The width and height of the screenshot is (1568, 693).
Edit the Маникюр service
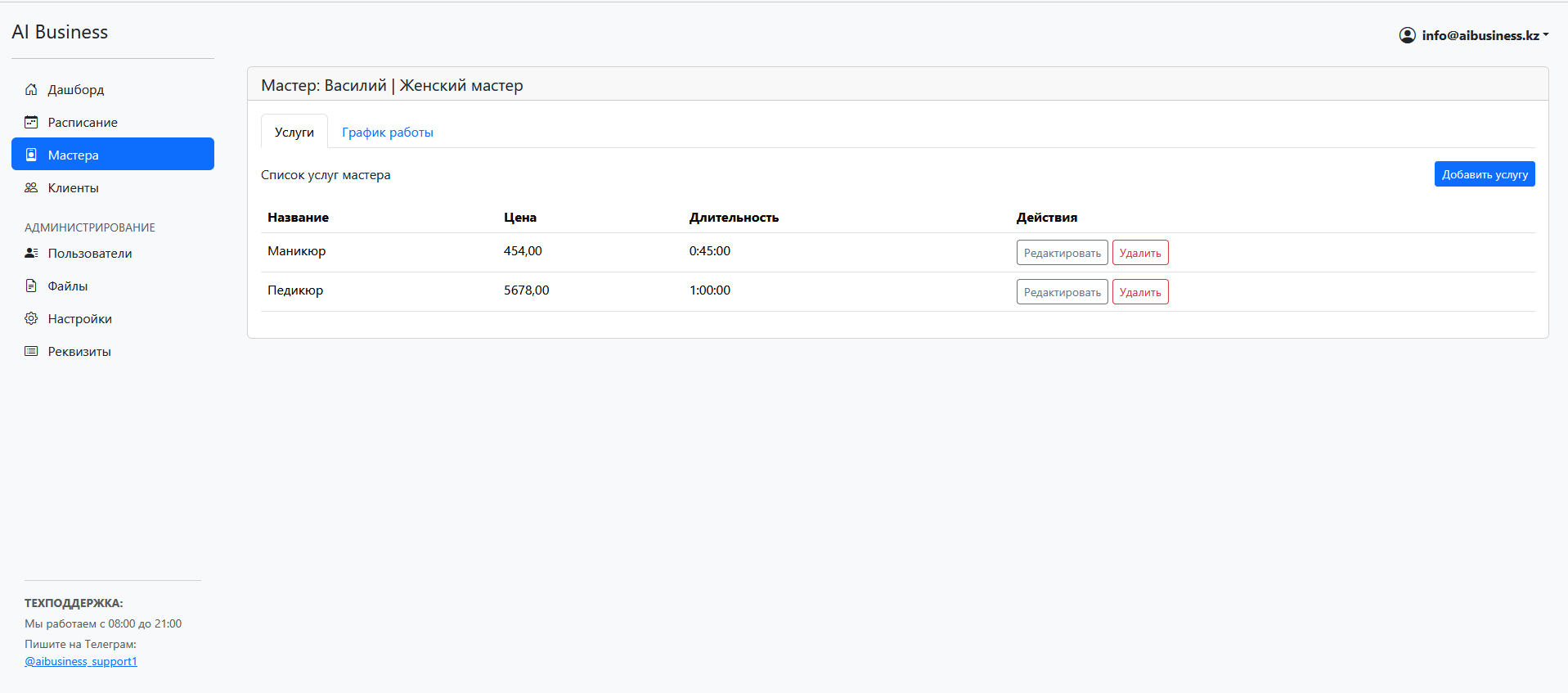1062,253
